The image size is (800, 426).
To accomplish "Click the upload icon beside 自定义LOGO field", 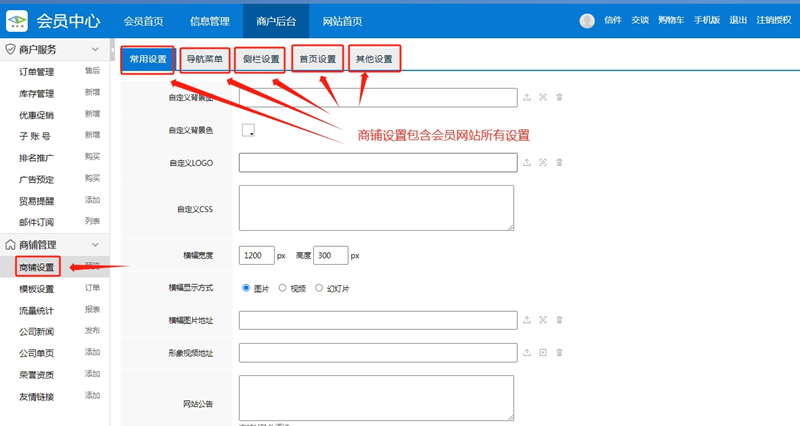I will click(x=527, y=162).
